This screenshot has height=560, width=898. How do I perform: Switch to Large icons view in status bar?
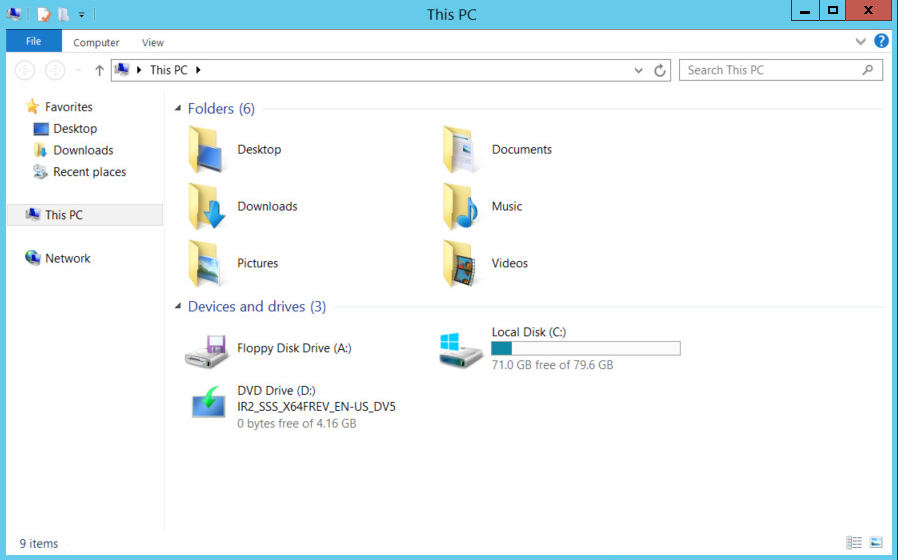[876, 543]
